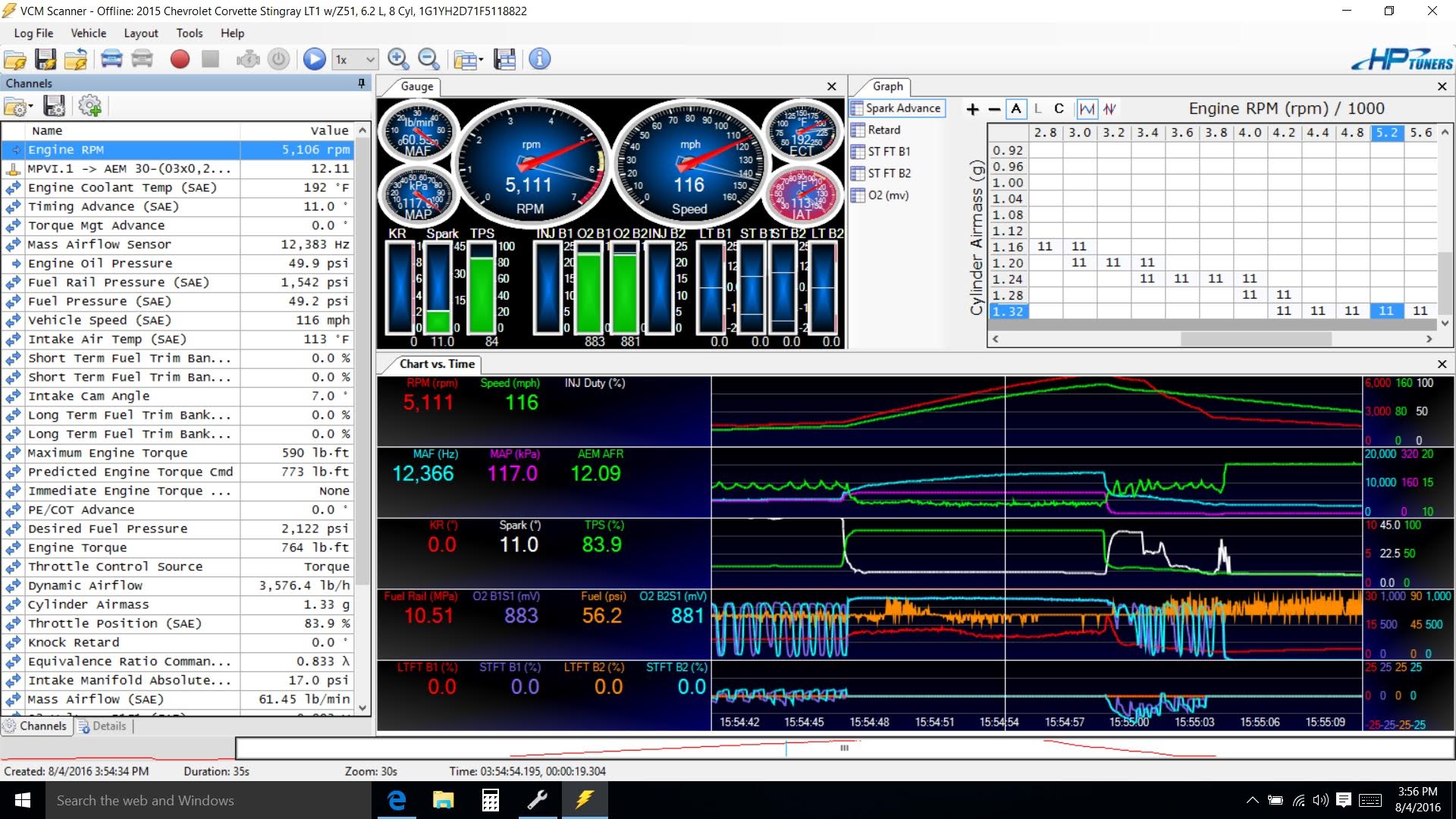Select the Chart vs. Time tab
Image resolution: width=1456 pixels, height=819 pixels.
(437, 364)
